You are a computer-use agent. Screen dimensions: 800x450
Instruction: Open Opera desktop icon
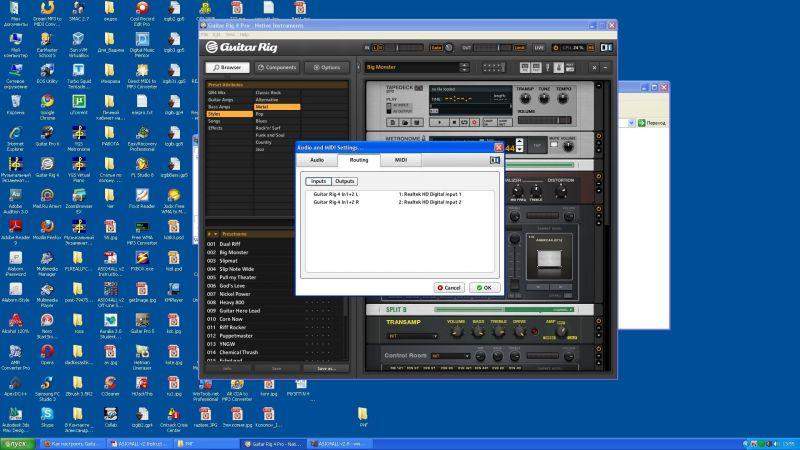[47, 355]
